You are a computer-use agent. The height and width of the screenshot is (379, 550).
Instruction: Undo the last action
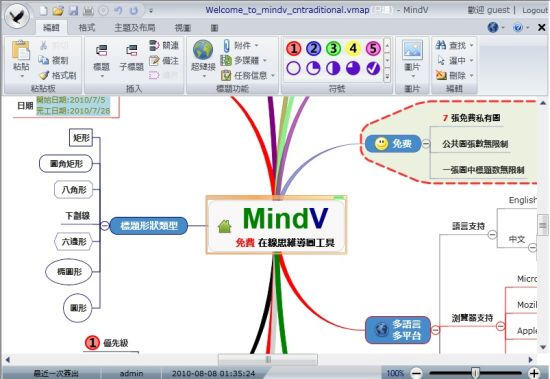click(x=118, y=11)
